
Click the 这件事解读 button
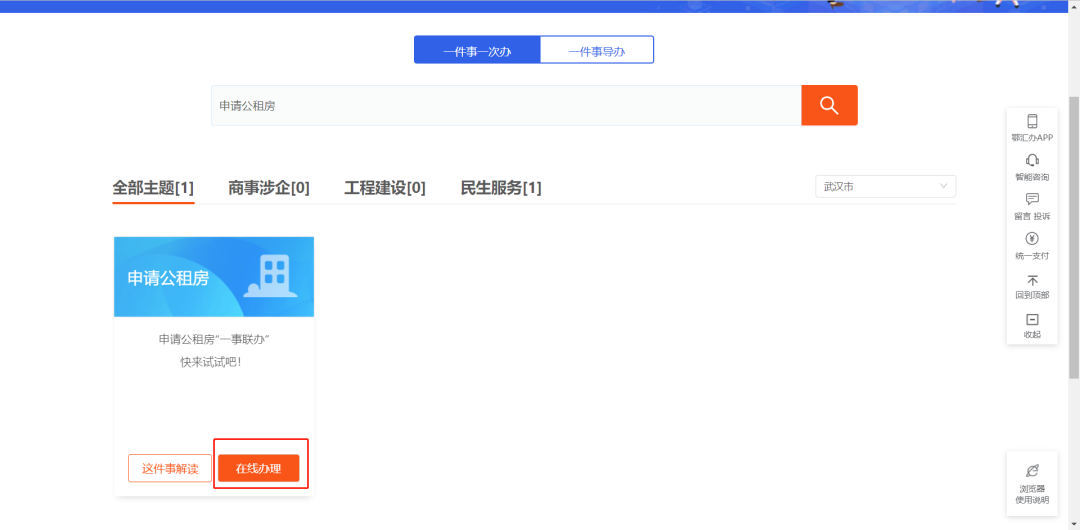tap(170, 468)
